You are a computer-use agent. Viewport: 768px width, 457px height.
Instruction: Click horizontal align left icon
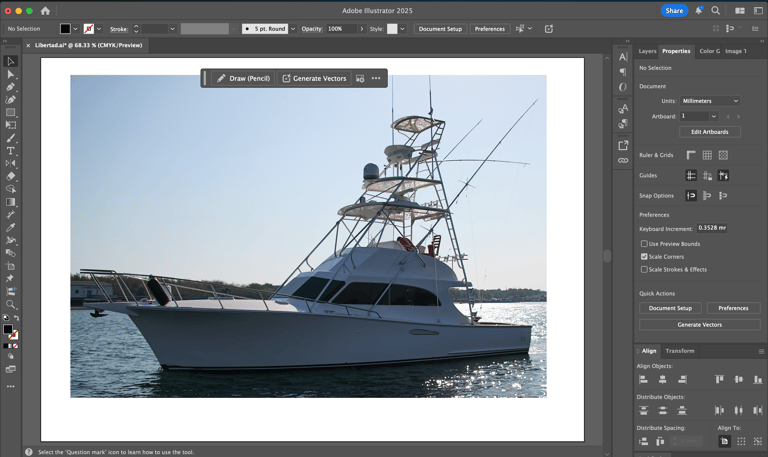tap(643, 379)
